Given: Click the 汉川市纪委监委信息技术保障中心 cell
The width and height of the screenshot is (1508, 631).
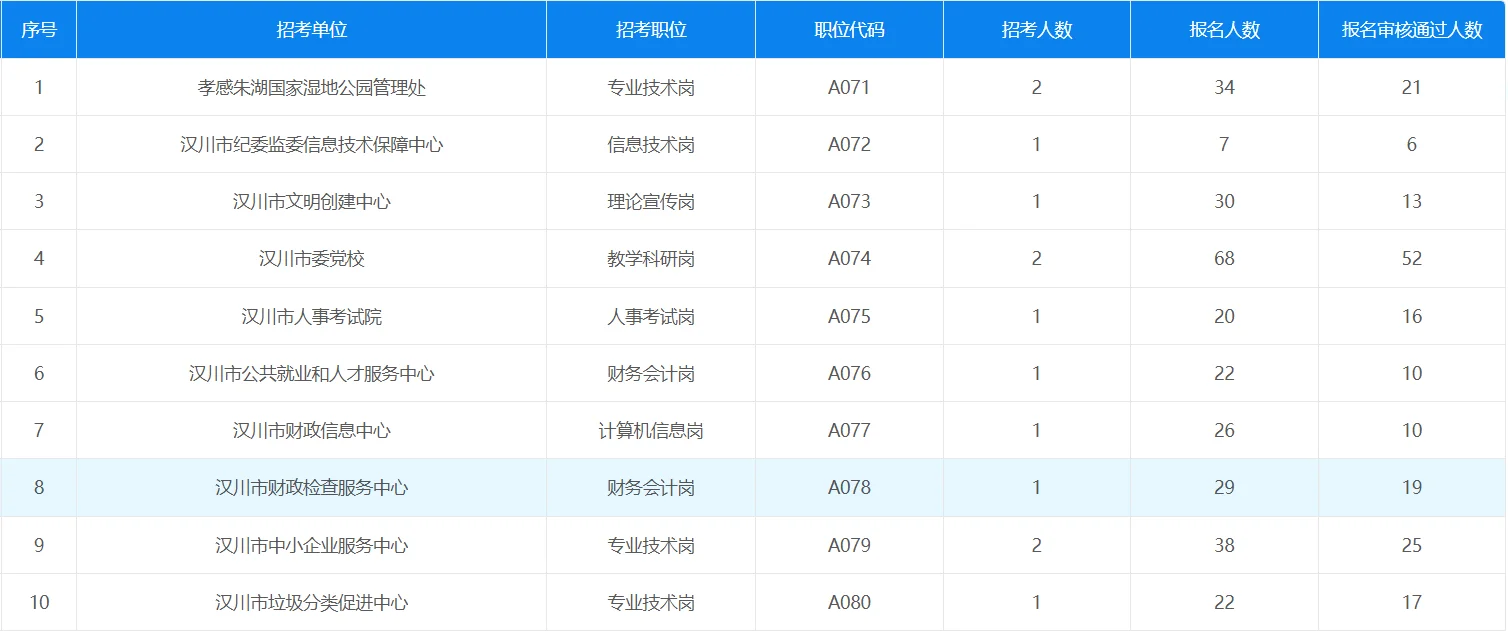Looking at the screenshot, I should pos(312,144).
